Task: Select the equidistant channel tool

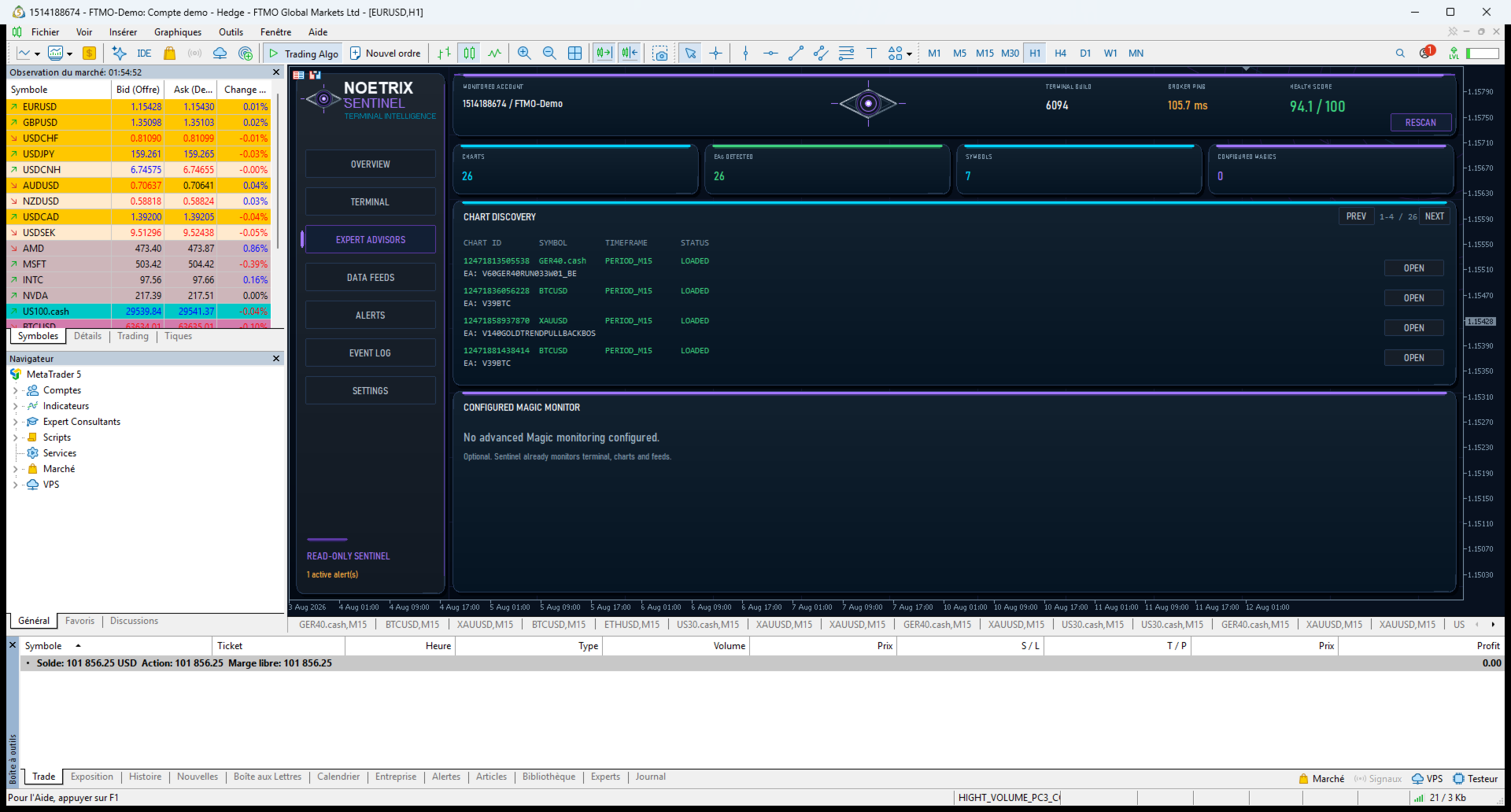Action: click(821, 53)
